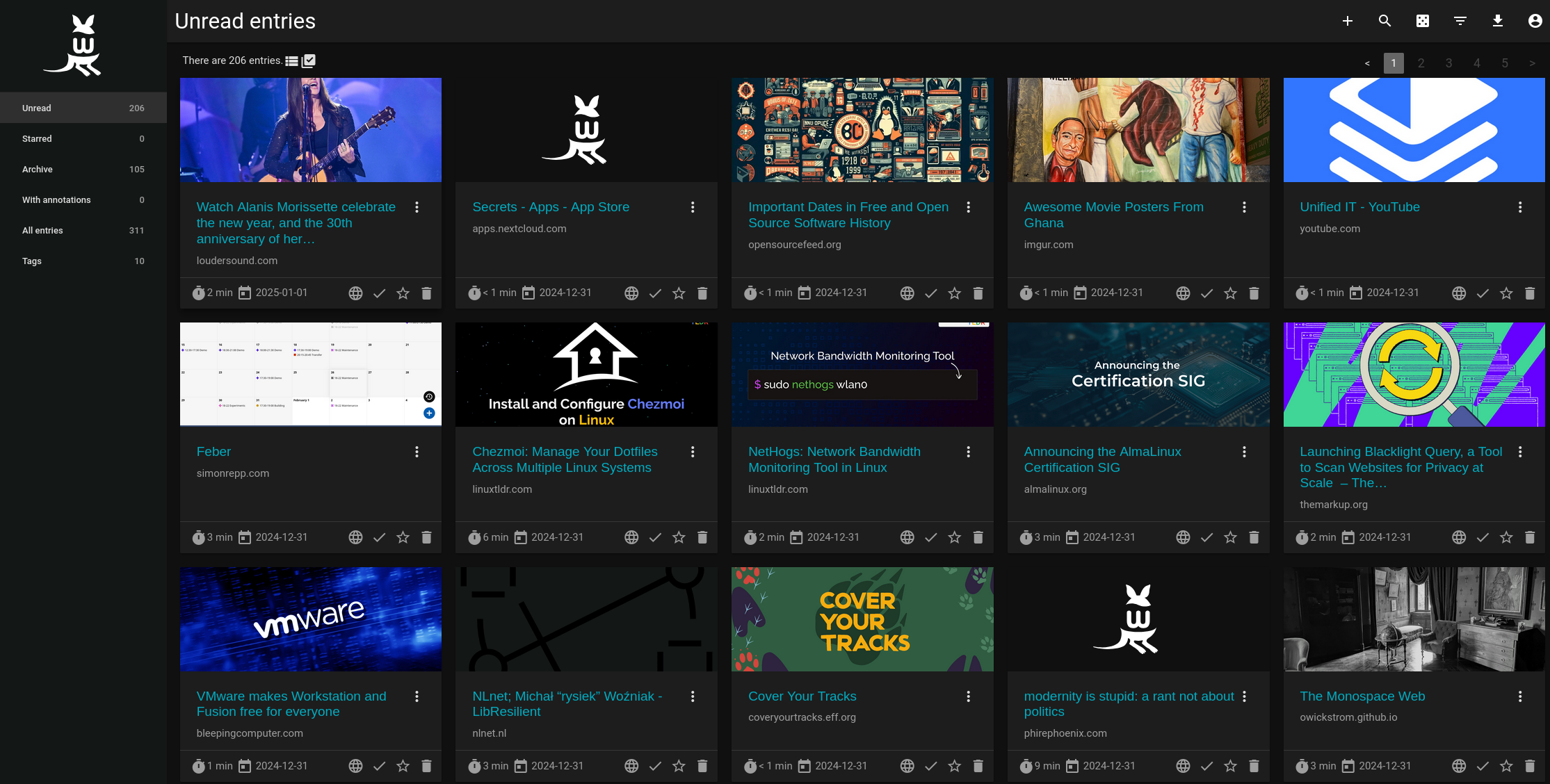This screenshot has height=784, width=1550.
Task: Switch to list view icon
Action: pos(291,61)
